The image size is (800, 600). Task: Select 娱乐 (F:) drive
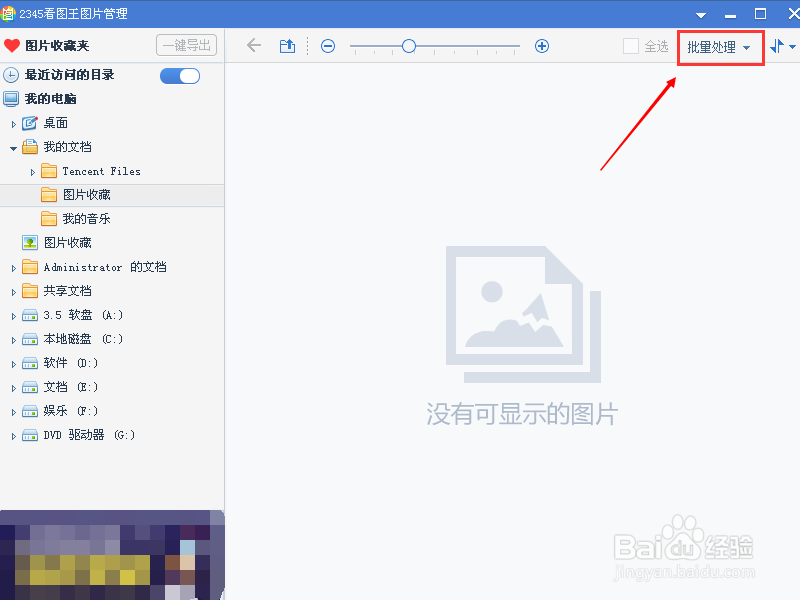70,411
